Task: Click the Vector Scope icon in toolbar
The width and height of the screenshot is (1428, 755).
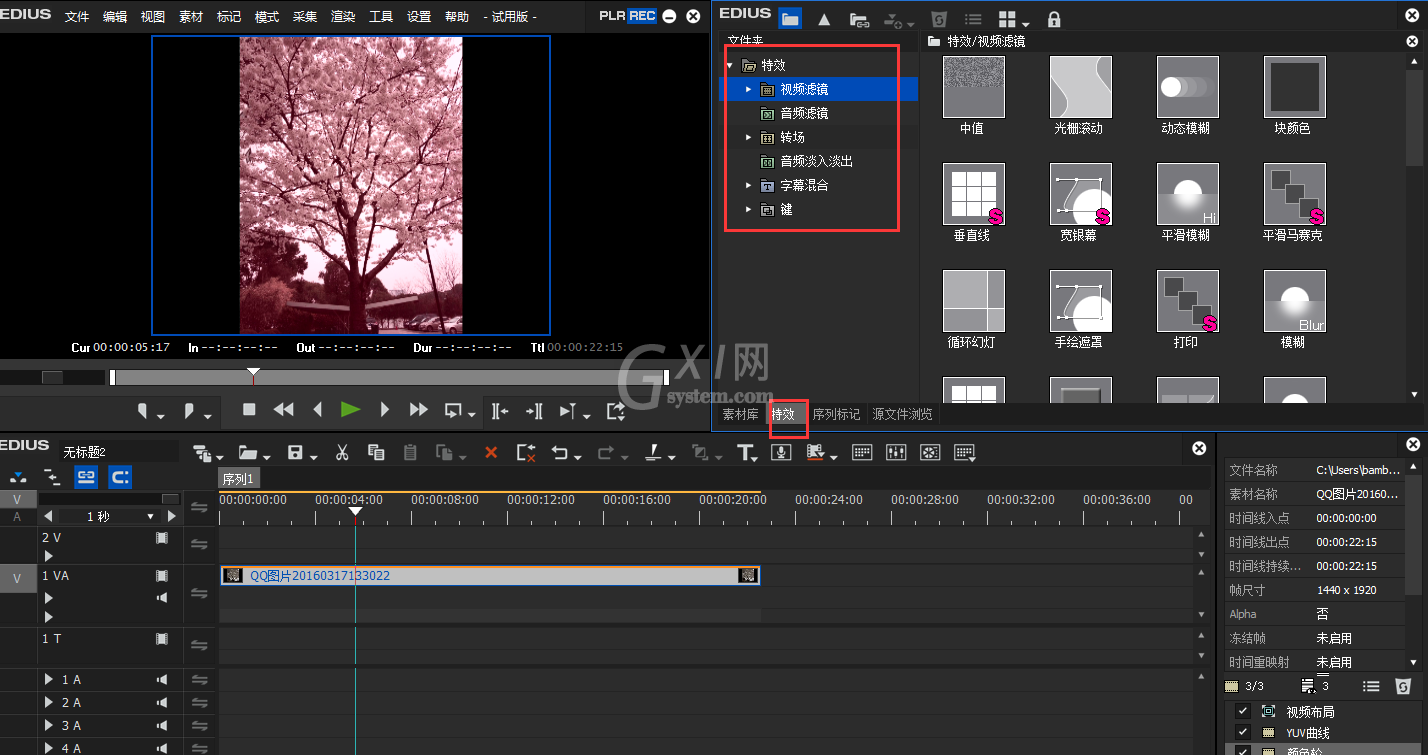Action: pyautogui.click(x=930, y=452)
